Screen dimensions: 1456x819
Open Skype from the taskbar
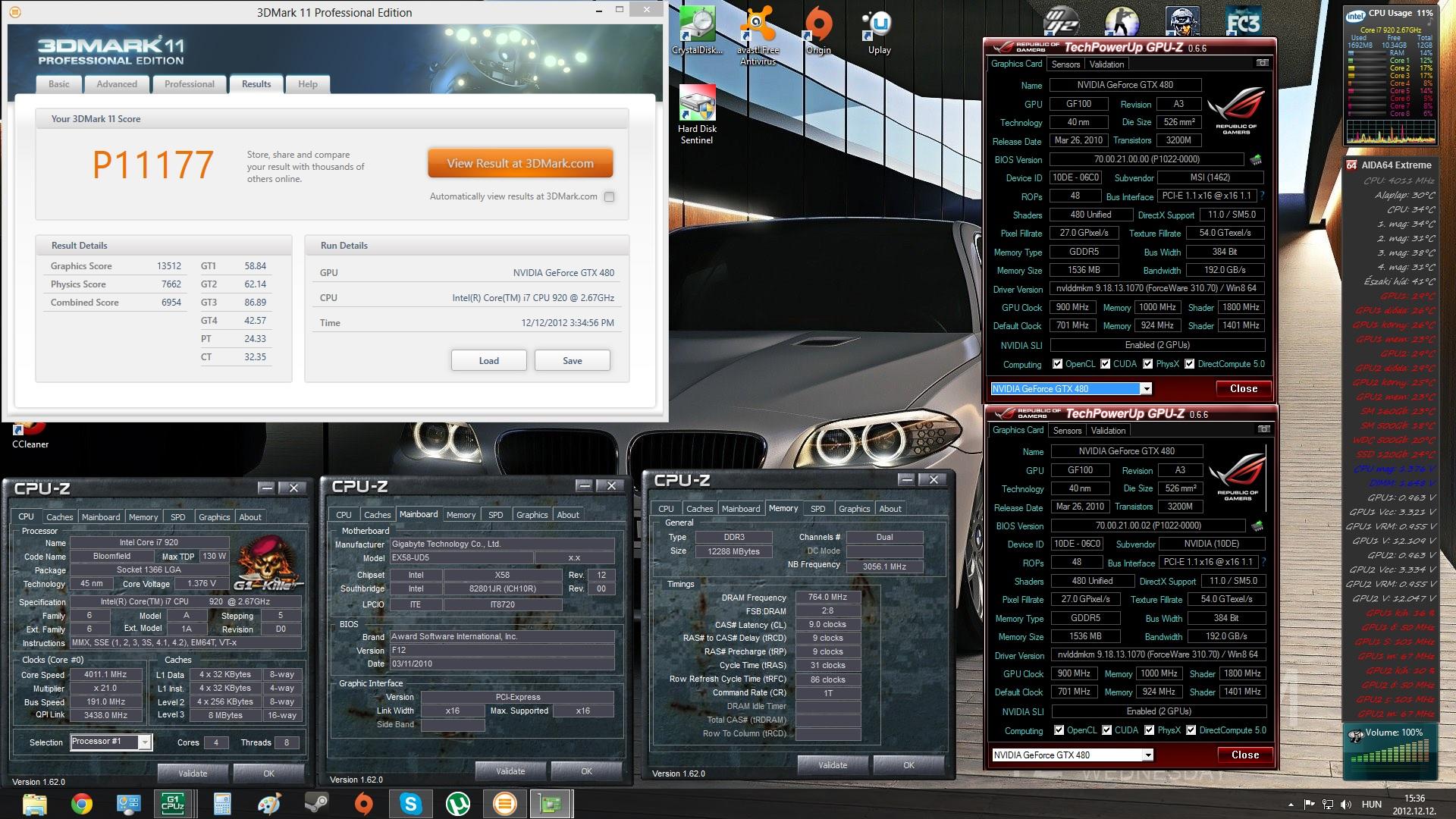(410, 803)
